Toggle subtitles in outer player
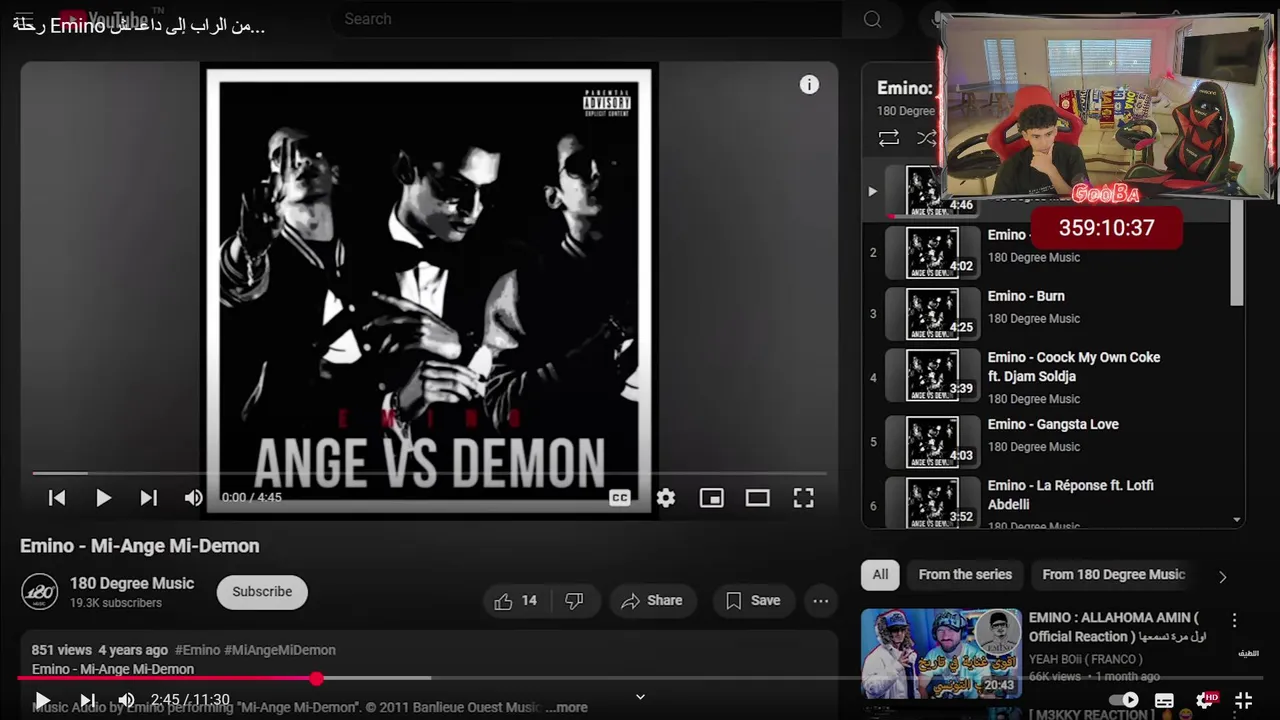The width and height of the screenshot is (1280, 720). tap(1164, 700)
